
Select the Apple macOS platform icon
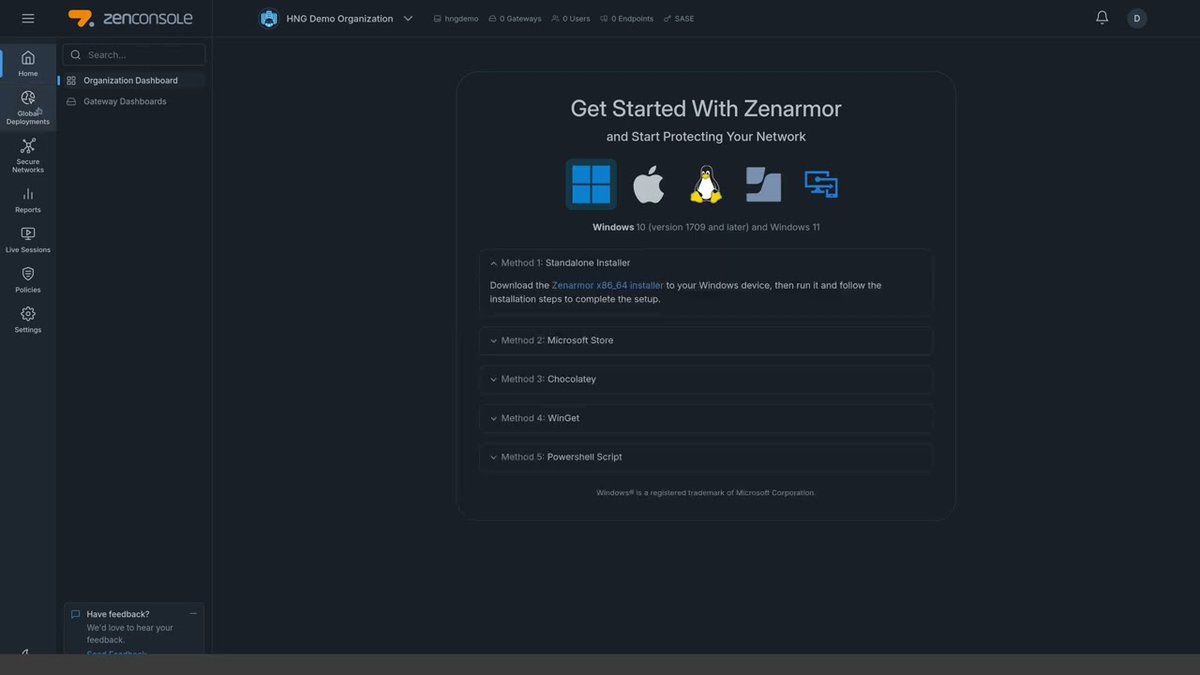coord(648,184)
